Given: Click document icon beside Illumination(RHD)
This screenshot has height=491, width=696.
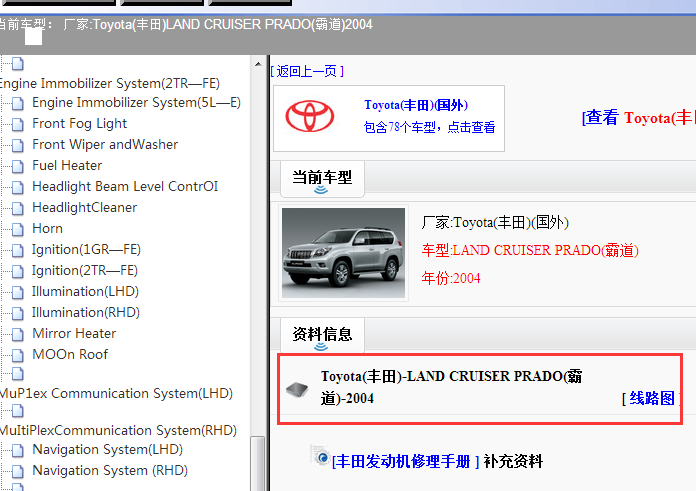Looking at the screenshot, I should (18, 313).
